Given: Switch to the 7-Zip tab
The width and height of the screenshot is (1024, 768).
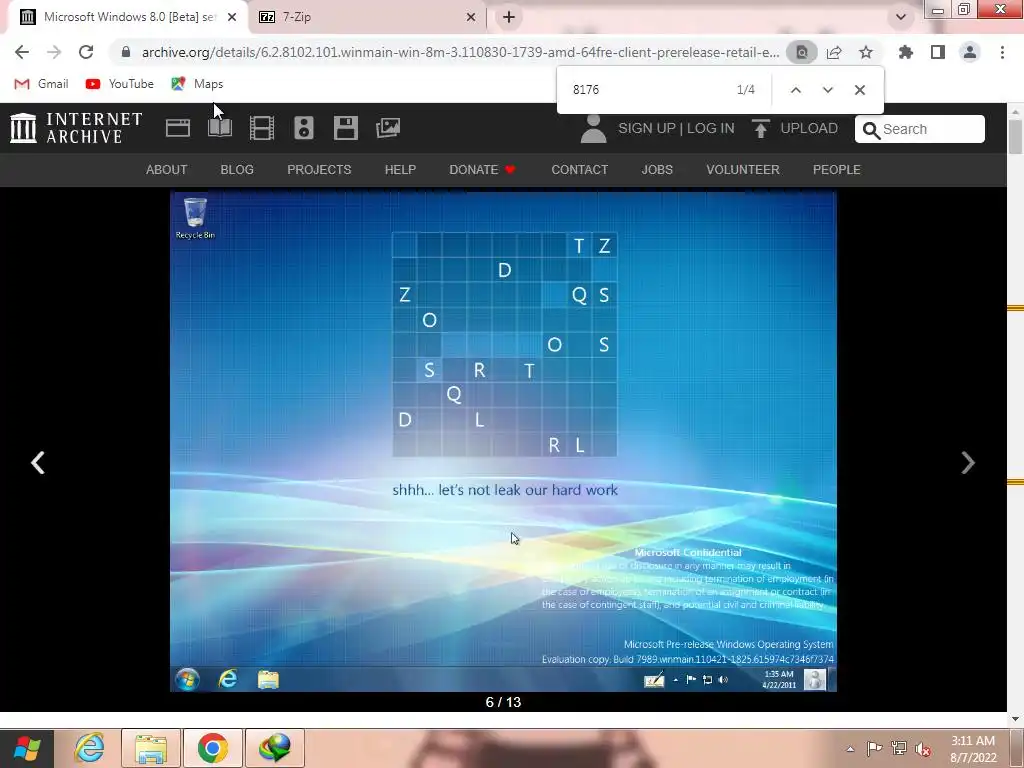Looking at the screenshot, I should tap(368, 17).
